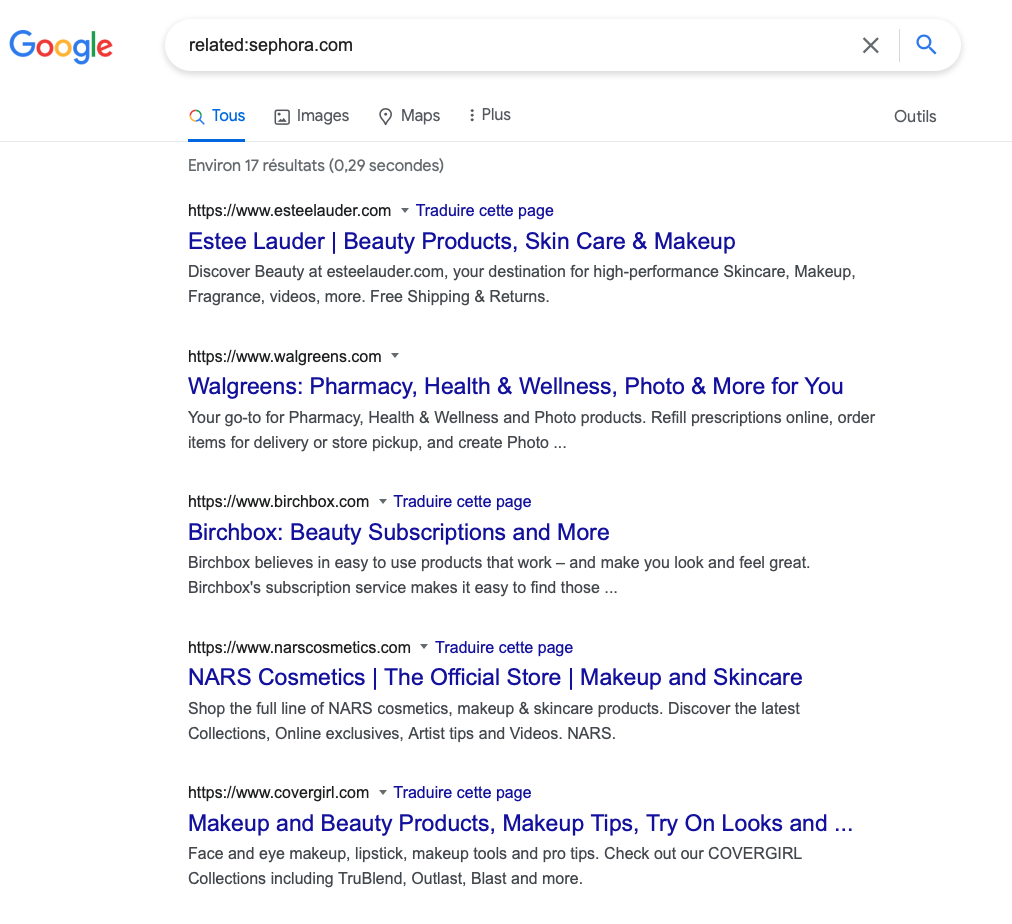Screen dimensions: 1012x924
Task: Open the NARS Cosmetics Official Store result
Action: (495, 678)
